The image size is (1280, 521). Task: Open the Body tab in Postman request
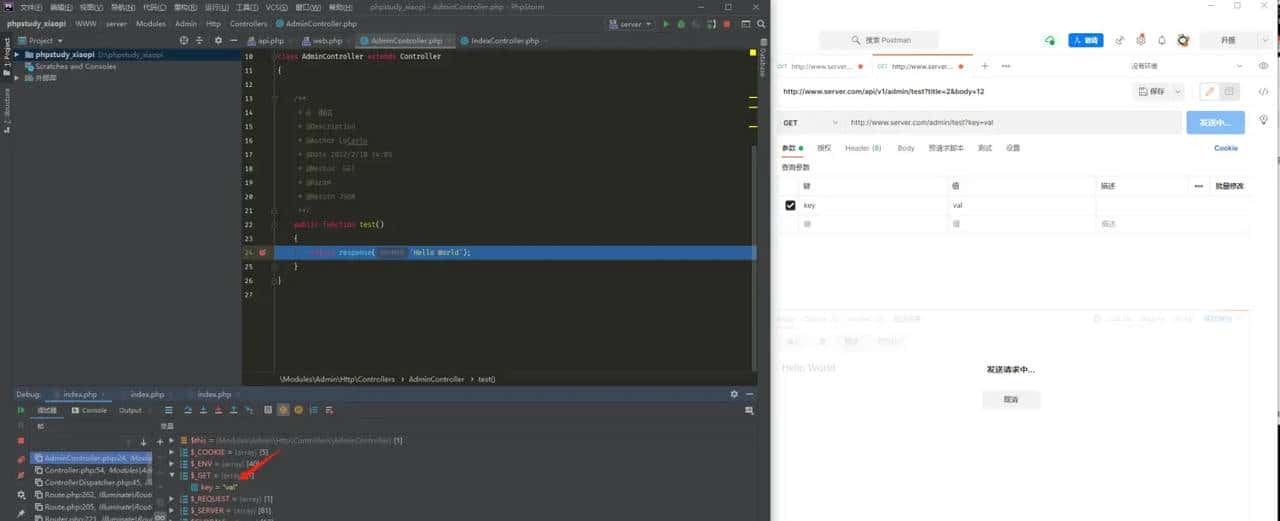pyautogui.click(x=906, y=148)
